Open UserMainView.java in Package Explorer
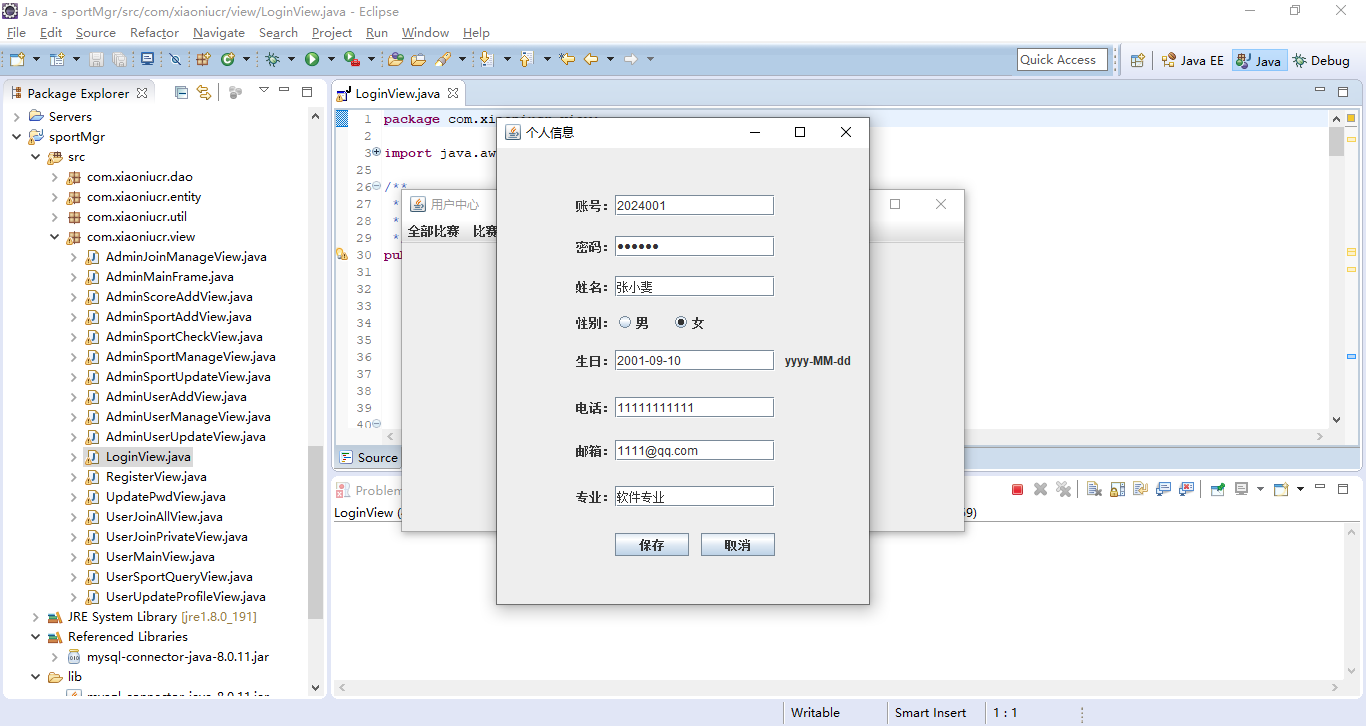This screenshot has height=726, width=1366. pyautogui.click(x=160, y=557)
